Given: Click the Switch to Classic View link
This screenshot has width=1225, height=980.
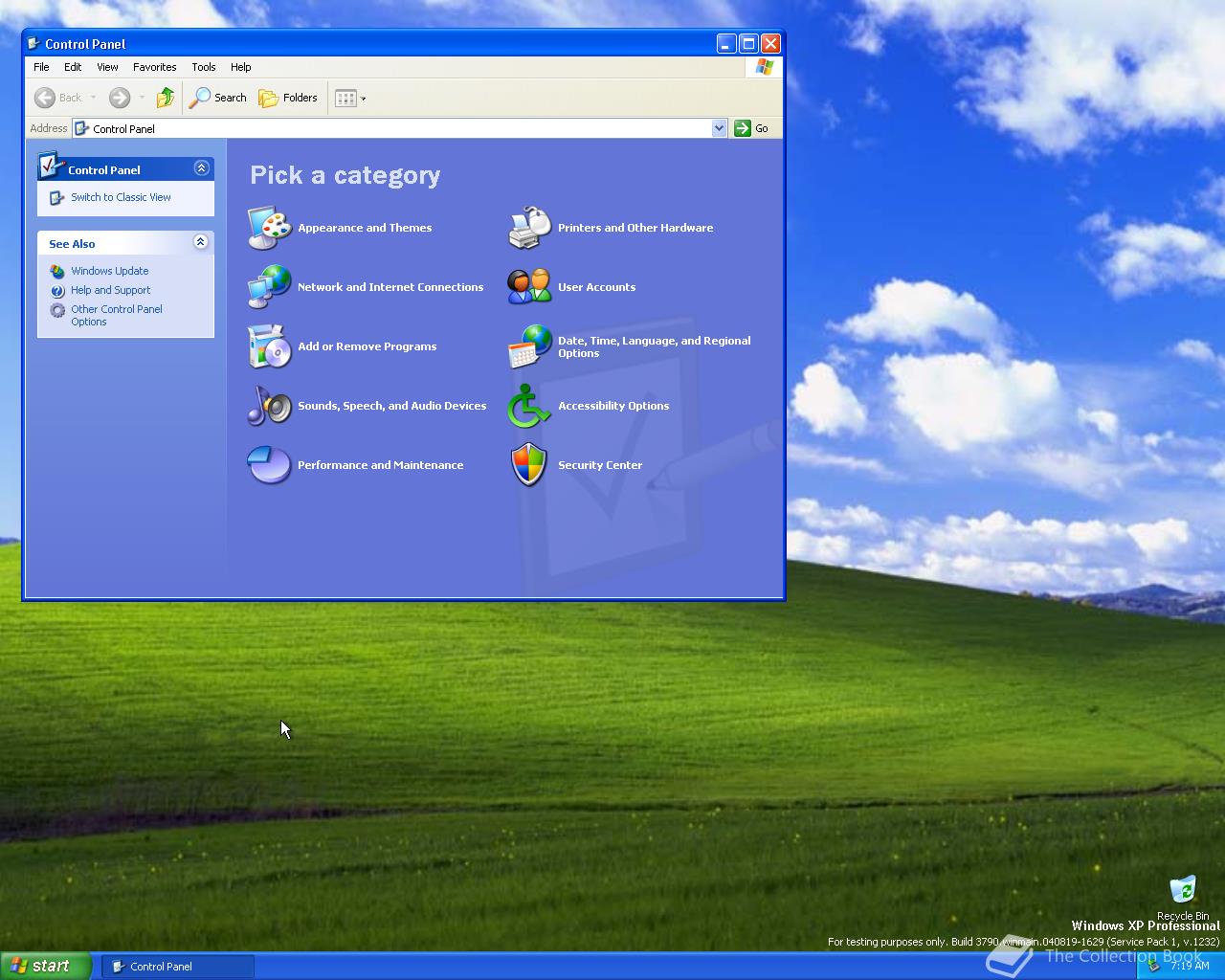Looking at the screenshot, I should (121, 197).
